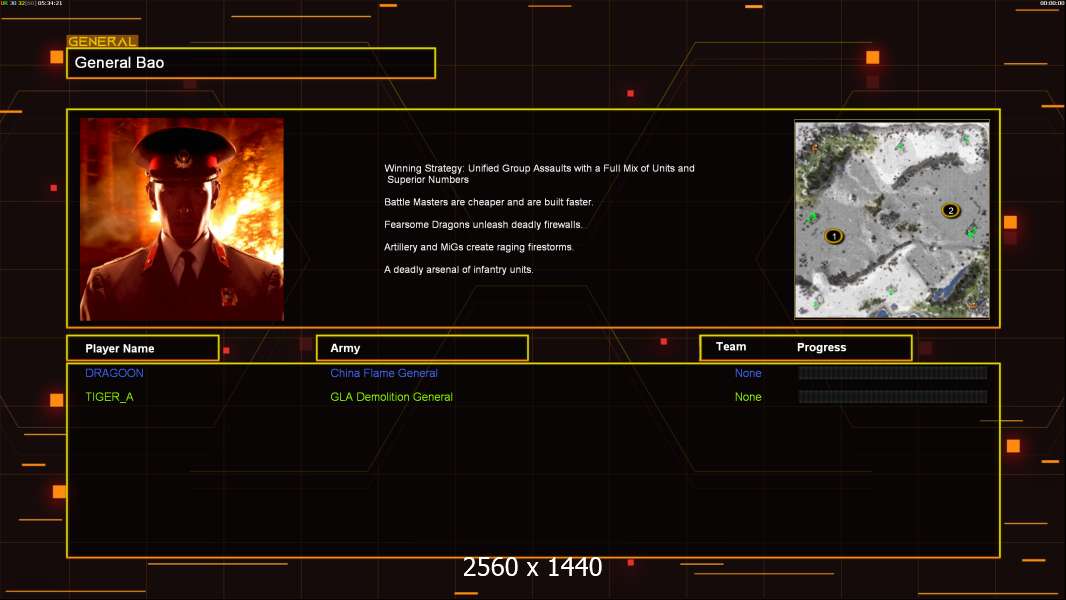This screenshot has height=600, width=1066.
Task: Click the FPS timer overlay in top-left corner
Action: [x=32, y=4]
